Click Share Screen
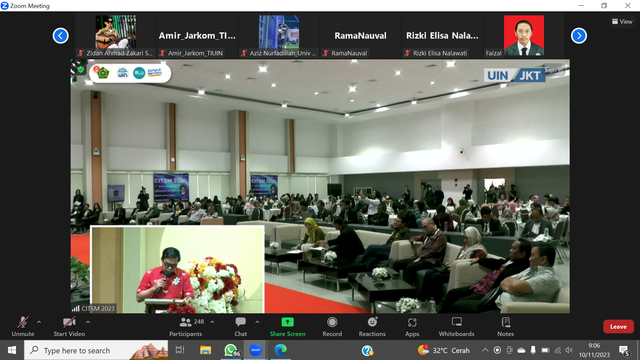 (x=287, y=327)
